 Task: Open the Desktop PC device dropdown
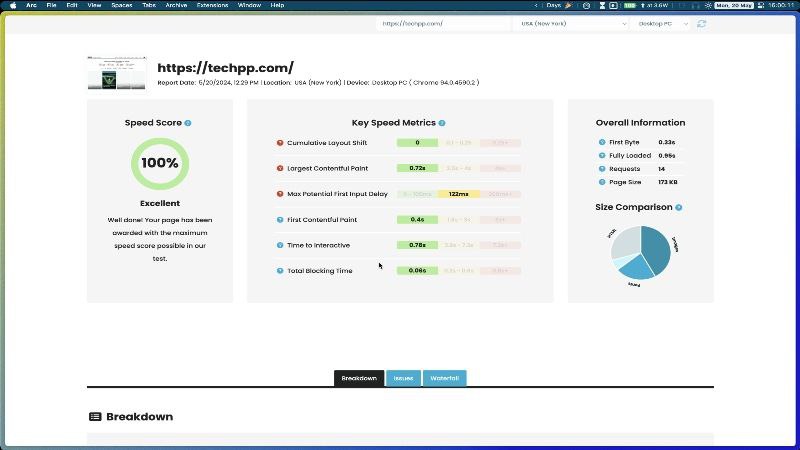[x=661, y=24]
